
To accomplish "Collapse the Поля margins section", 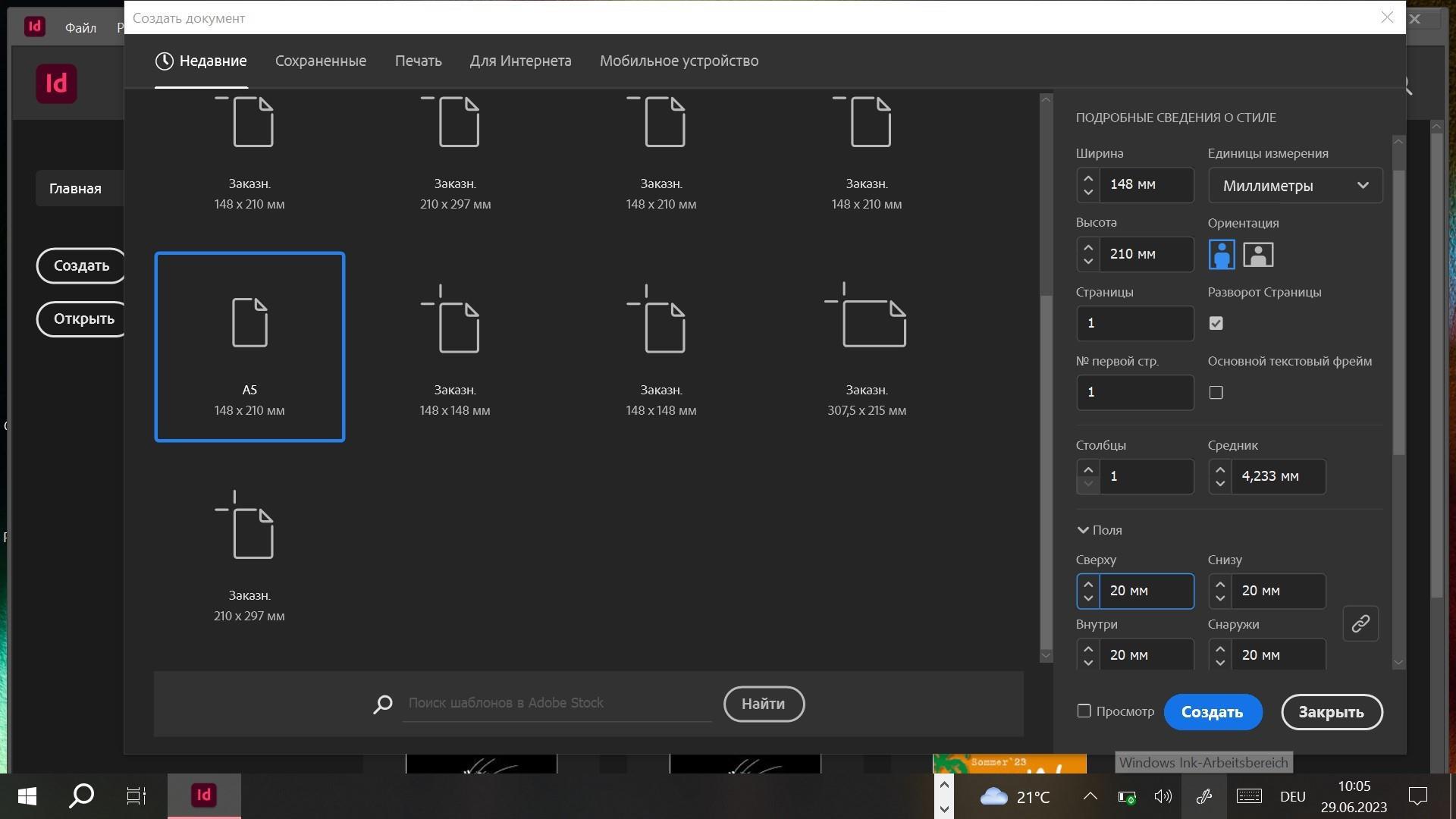I will (x=1083, y=530).
